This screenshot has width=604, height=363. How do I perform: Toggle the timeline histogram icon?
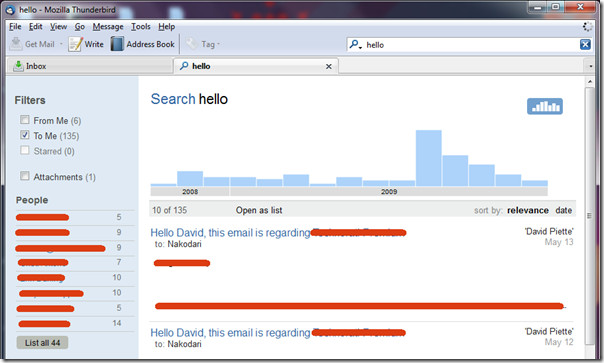pos(545,106)
